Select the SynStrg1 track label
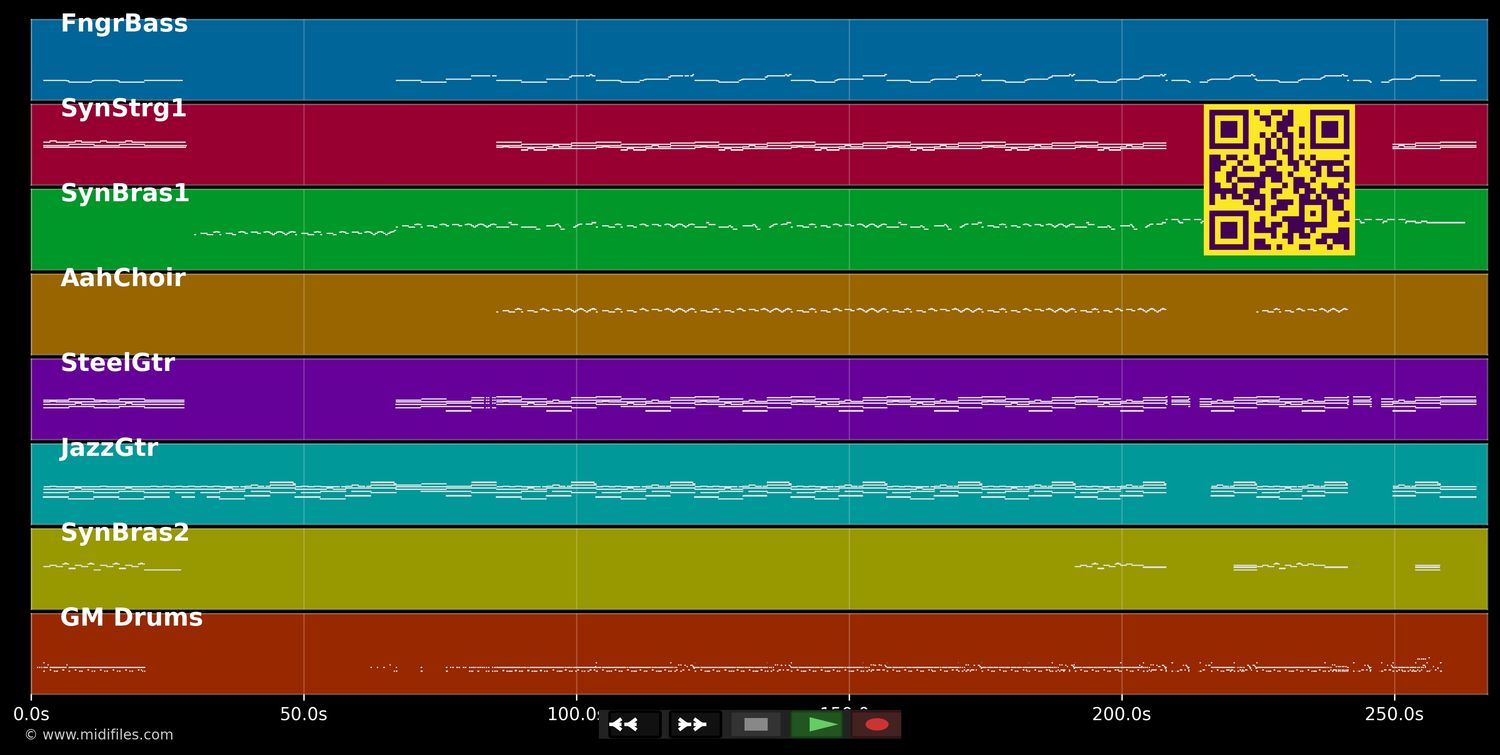This screenshot has width=1500, height=755. pos(123,109)
